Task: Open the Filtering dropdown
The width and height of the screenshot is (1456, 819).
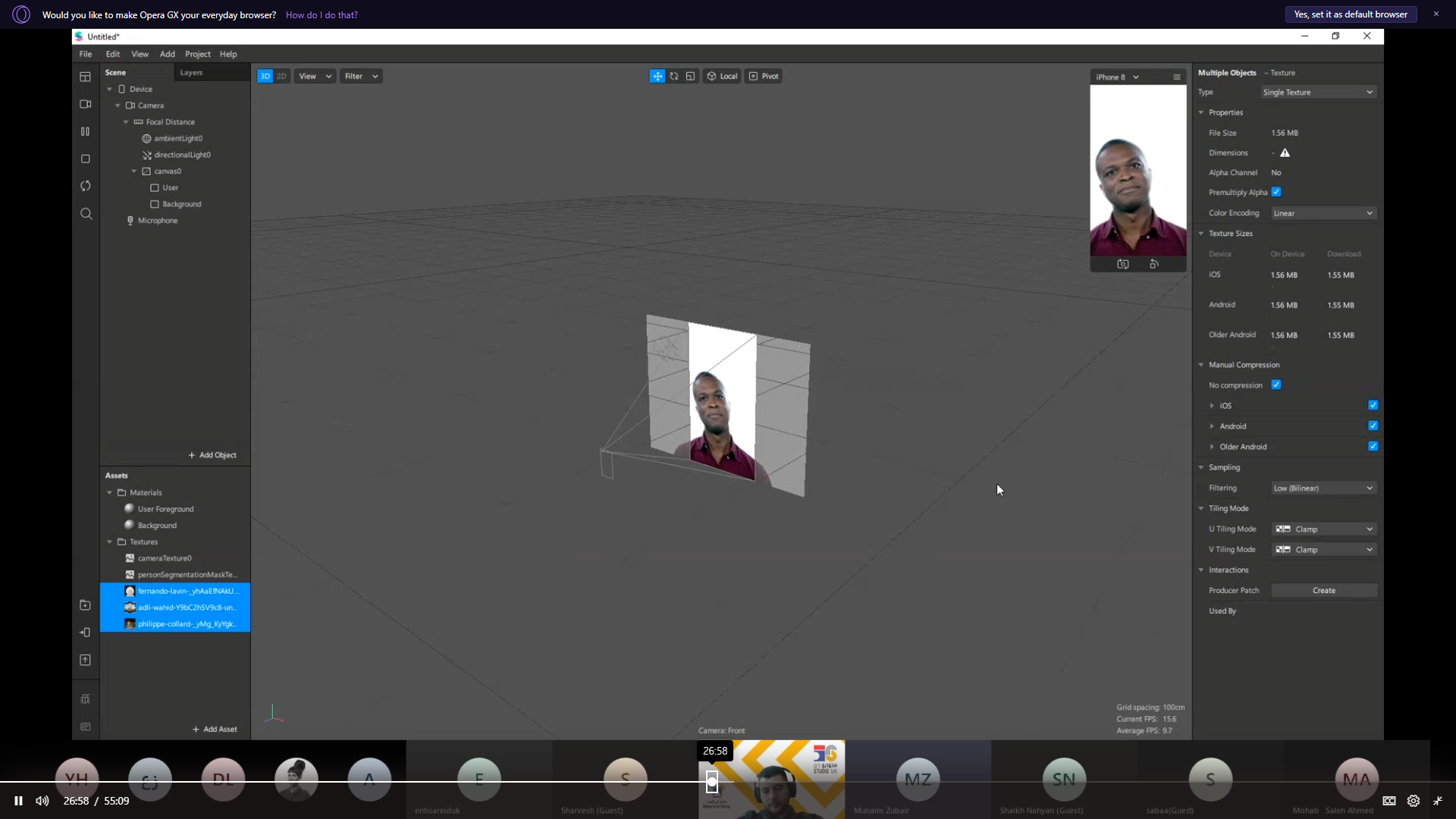Action: tap(1323, 488)
